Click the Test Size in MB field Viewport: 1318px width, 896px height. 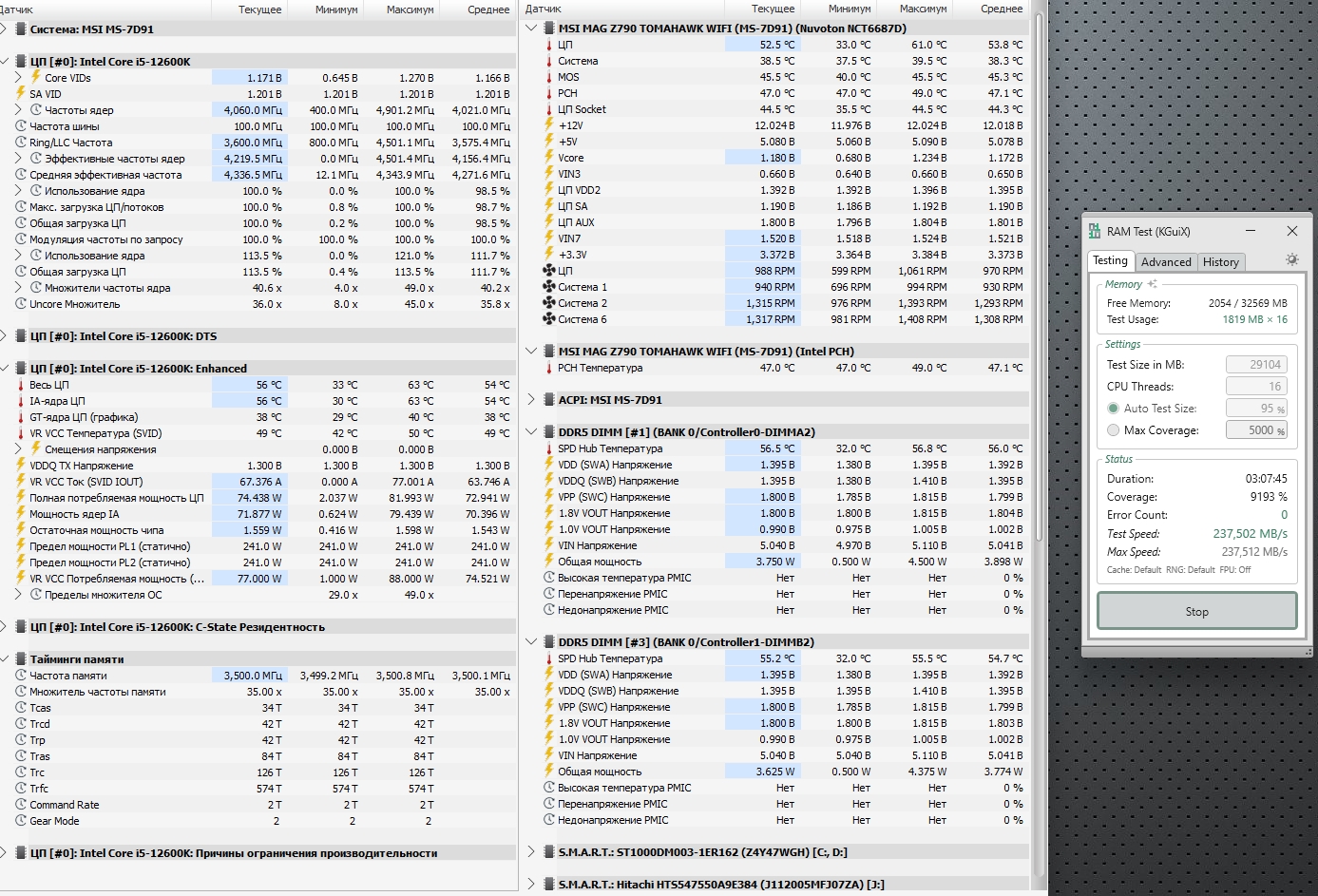(x=1257, y=364)
